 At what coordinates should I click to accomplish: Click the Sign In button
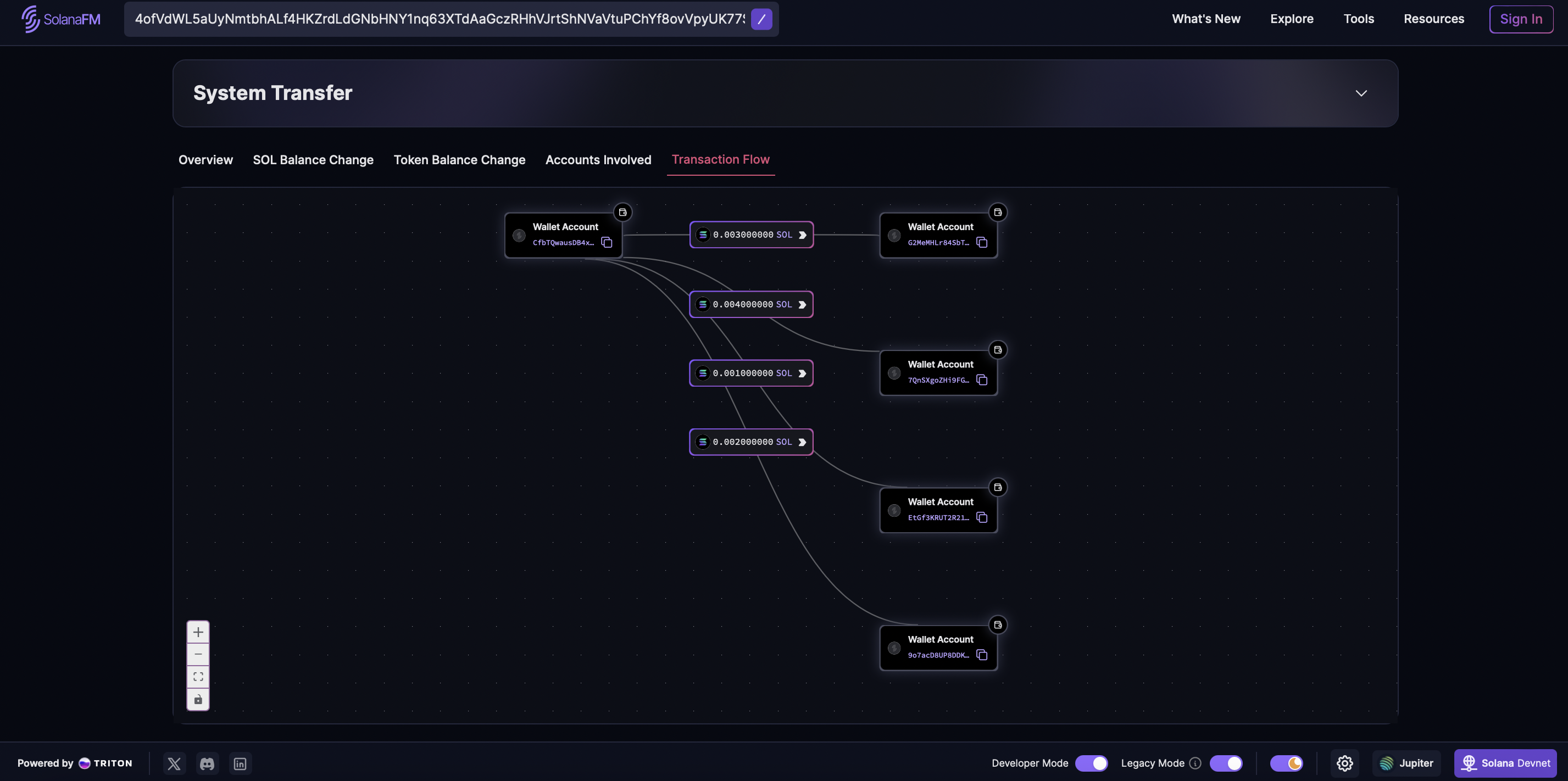pyautogui.click(x=1521, y=19)
